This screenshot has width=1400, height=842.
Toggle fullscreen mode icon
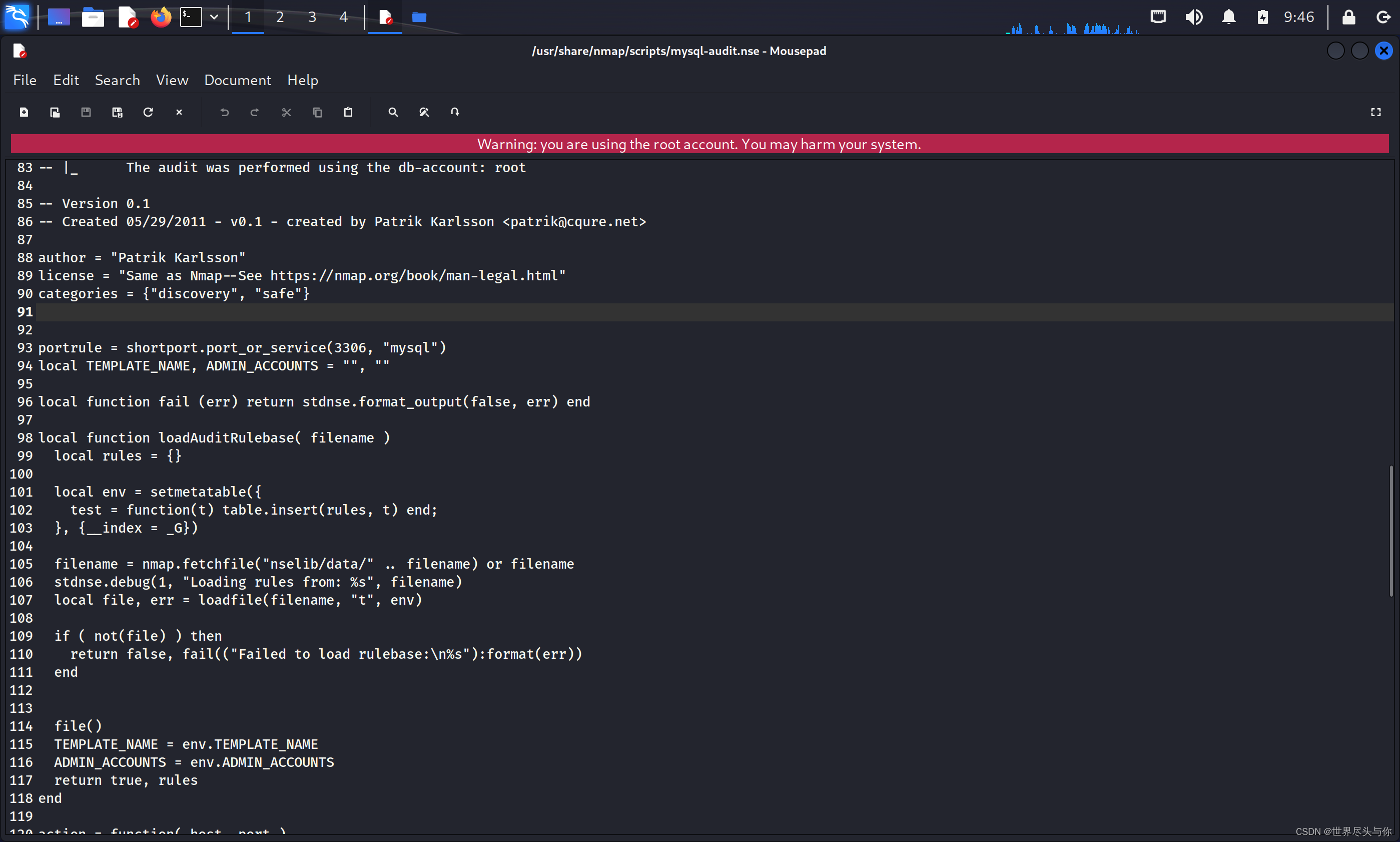[1376, 112]
